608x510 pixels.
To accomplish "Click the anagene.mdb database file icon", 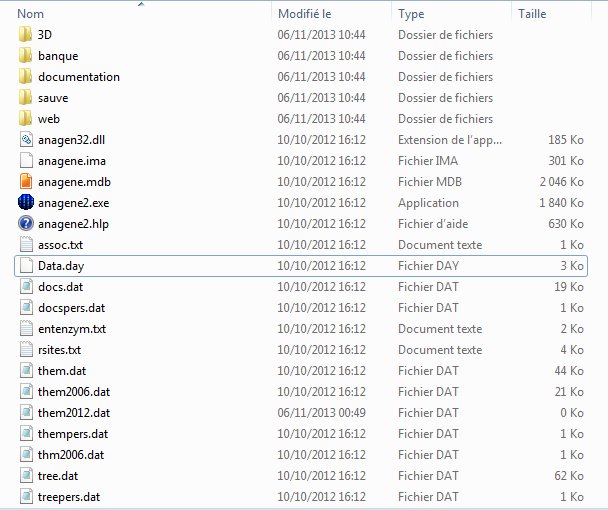I will coord(26,182).
